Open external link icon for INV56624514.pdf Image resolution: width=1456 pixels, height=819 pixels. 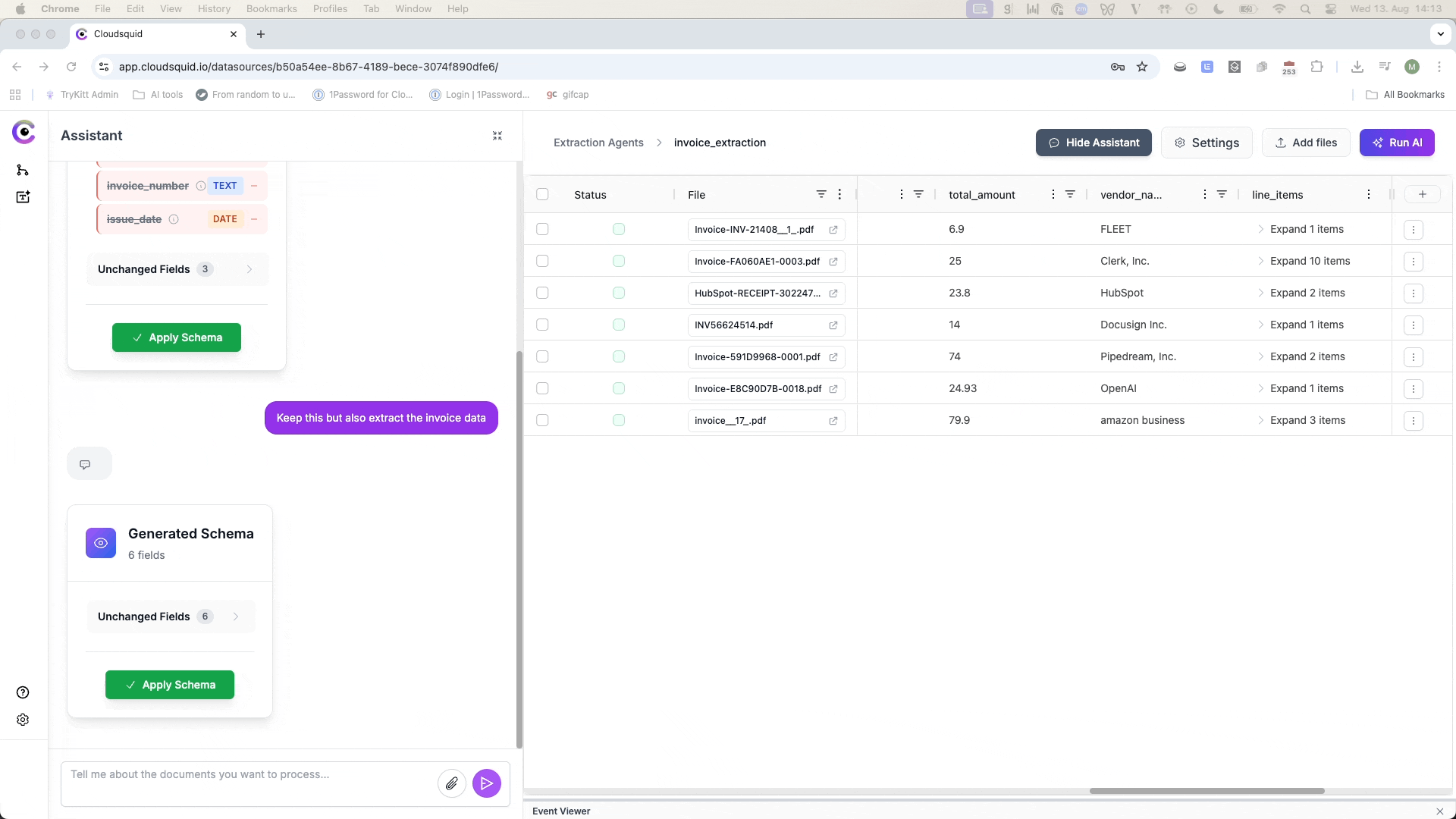click(833, 325)
